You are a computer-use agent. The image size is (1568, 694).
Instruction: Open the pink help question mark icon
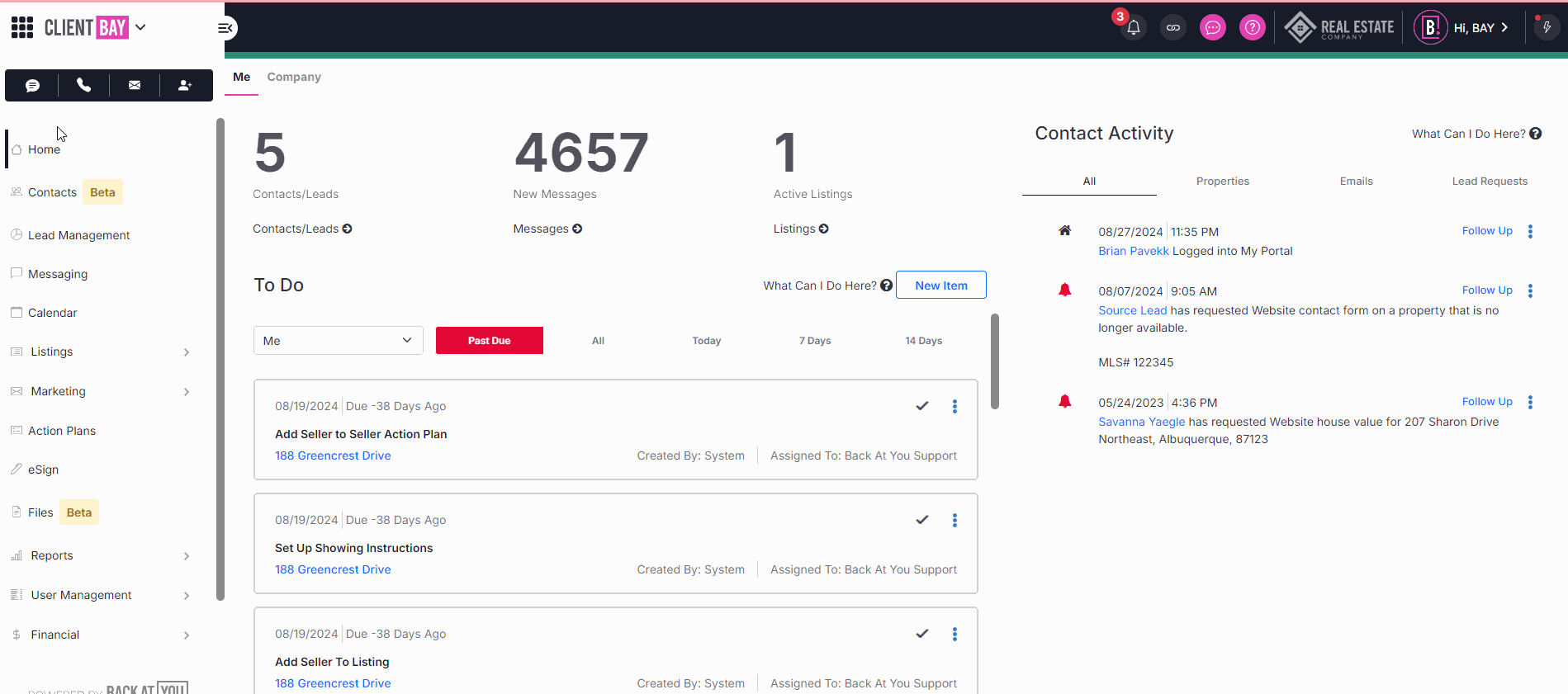coord(1253,27)
